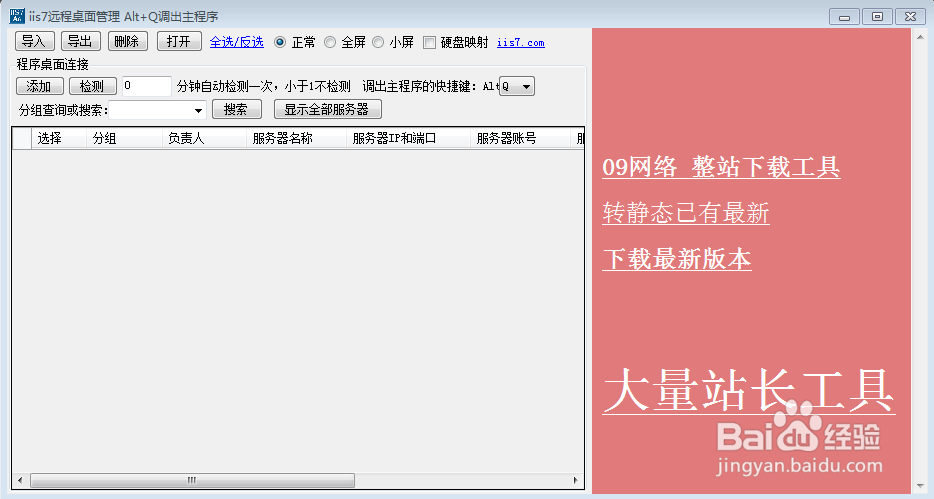Viewport: 934px width, 499px height.
Task: Click the 服务器IP和端口 column header
Action: (408, 138)
